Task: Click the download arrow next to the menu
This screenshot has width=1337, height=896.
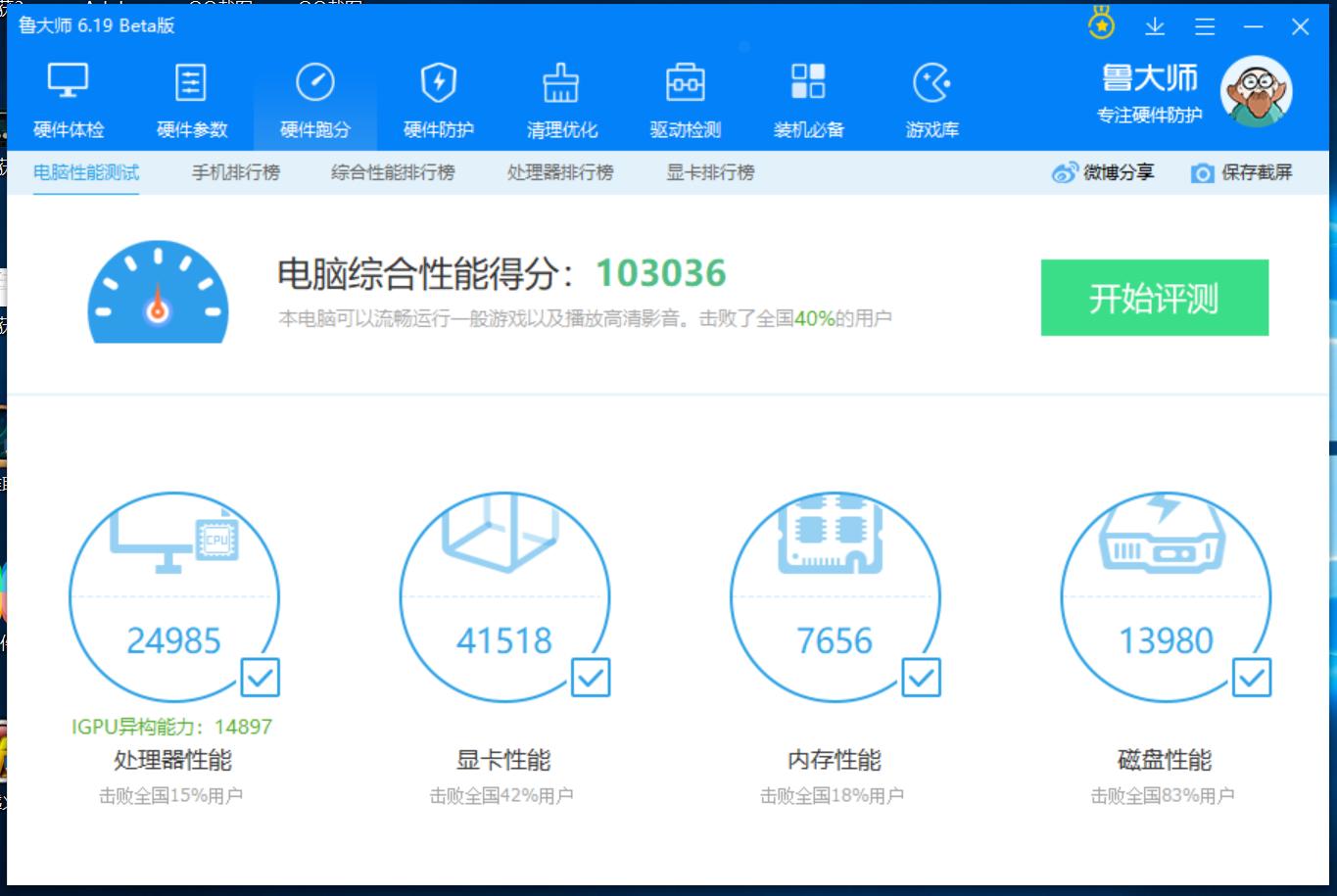Action: click(1155, 26)
